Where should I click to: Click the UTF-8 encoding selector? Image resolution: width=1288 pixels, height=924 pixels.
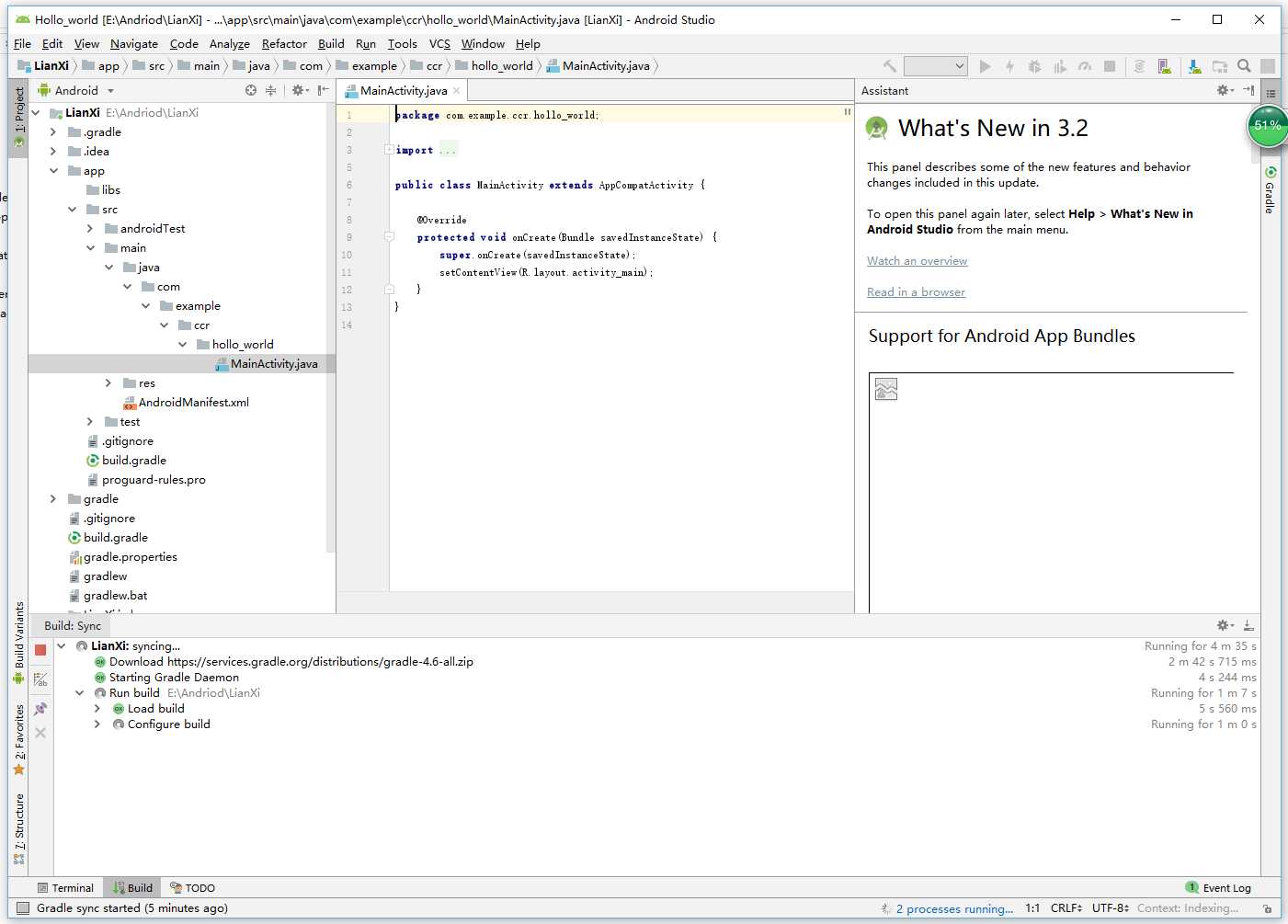[1111, 908]
